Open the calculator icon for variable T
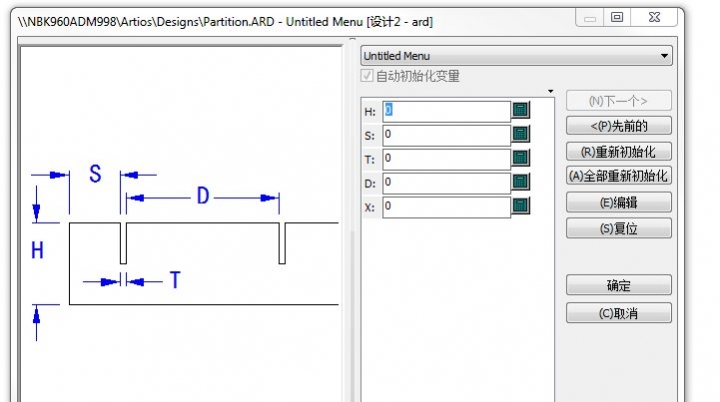Screen dimensions: 720x402 pos(521,158)
